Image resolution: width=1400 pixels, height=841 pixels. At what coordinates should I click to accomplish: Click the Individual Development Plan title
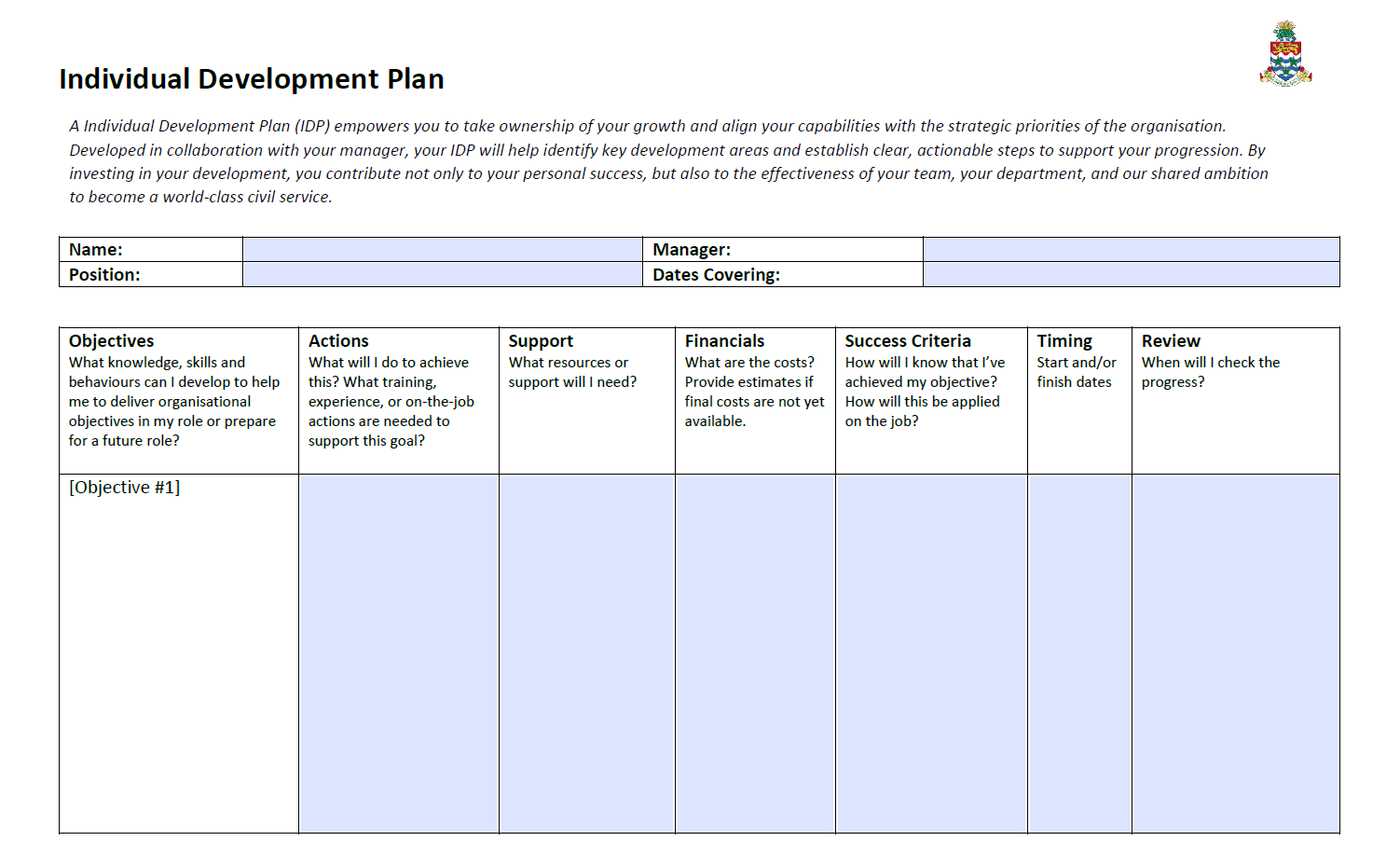point(252,79)
